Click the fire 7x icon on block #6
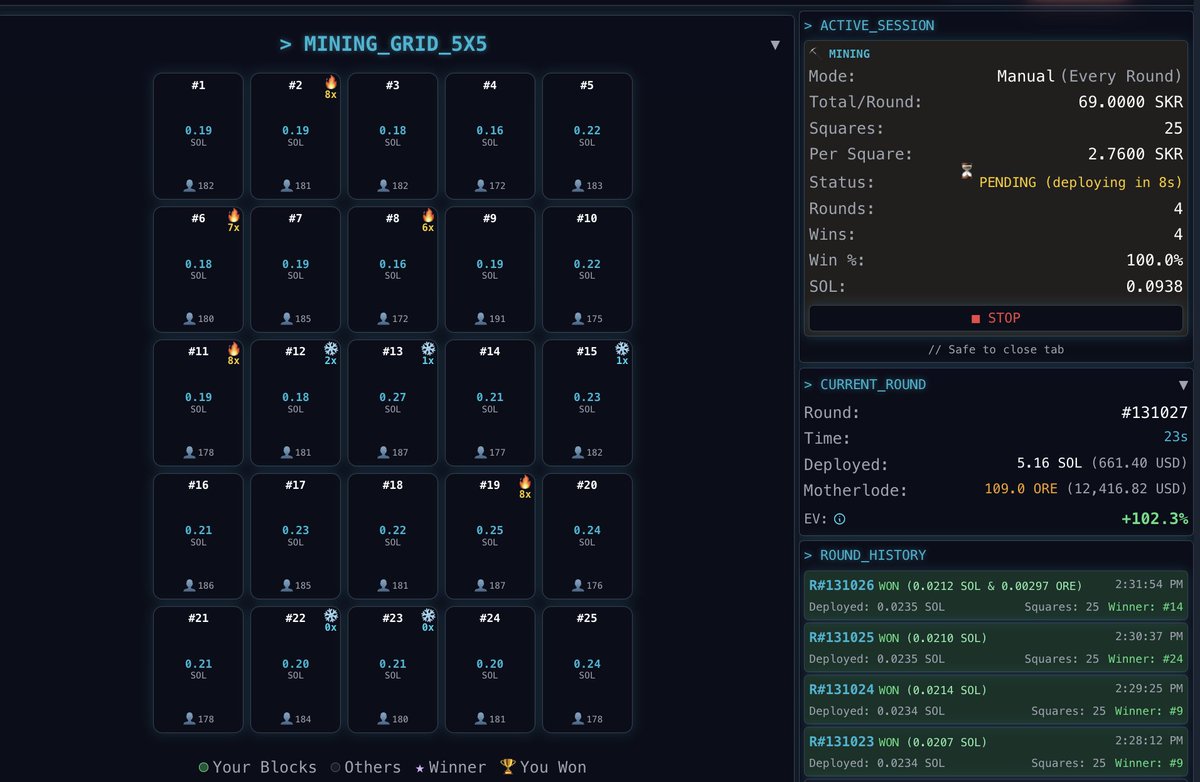1200x782 pixels. 234,215
